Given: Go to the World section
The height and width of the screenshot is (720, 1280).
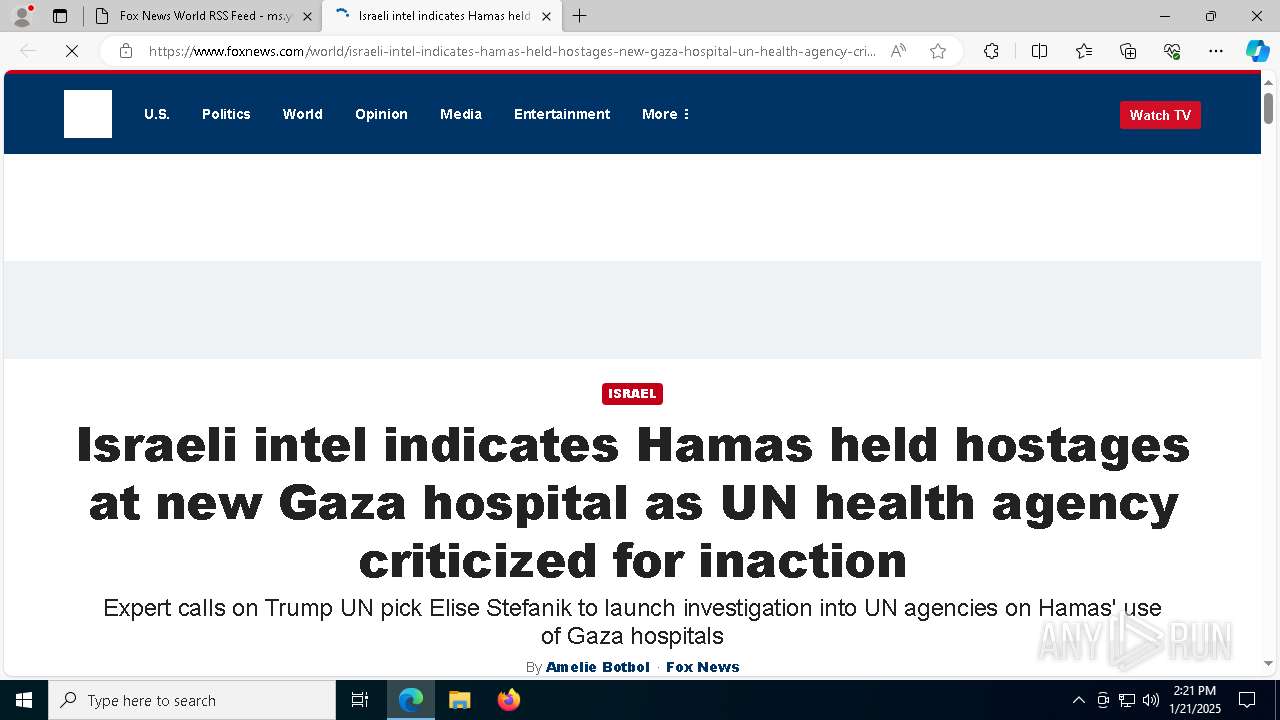Looking at the screenshot, I should 302,114.
